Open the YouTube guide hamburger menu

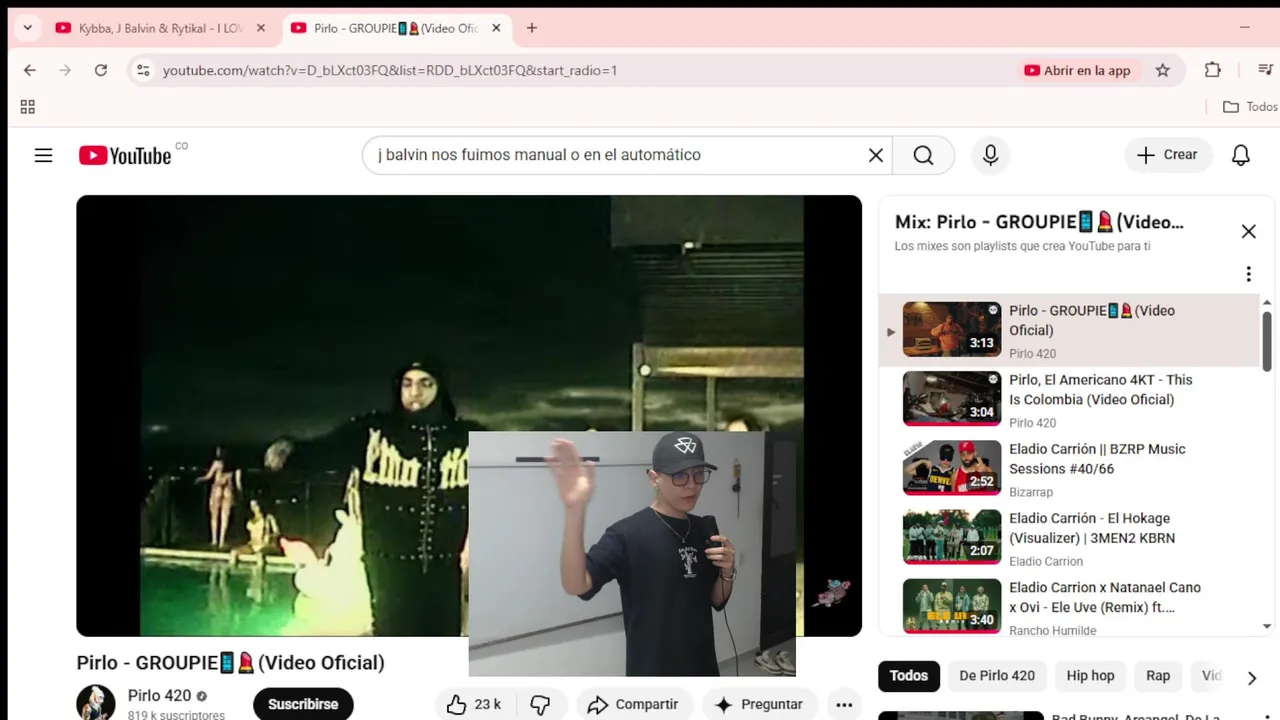pos(43,155)
